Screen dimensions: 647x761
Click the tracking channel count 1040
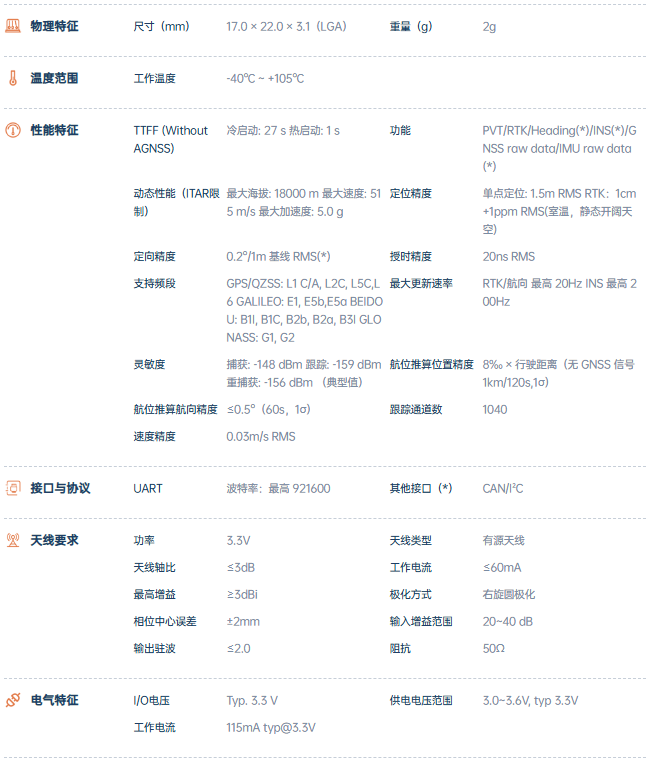494,409
